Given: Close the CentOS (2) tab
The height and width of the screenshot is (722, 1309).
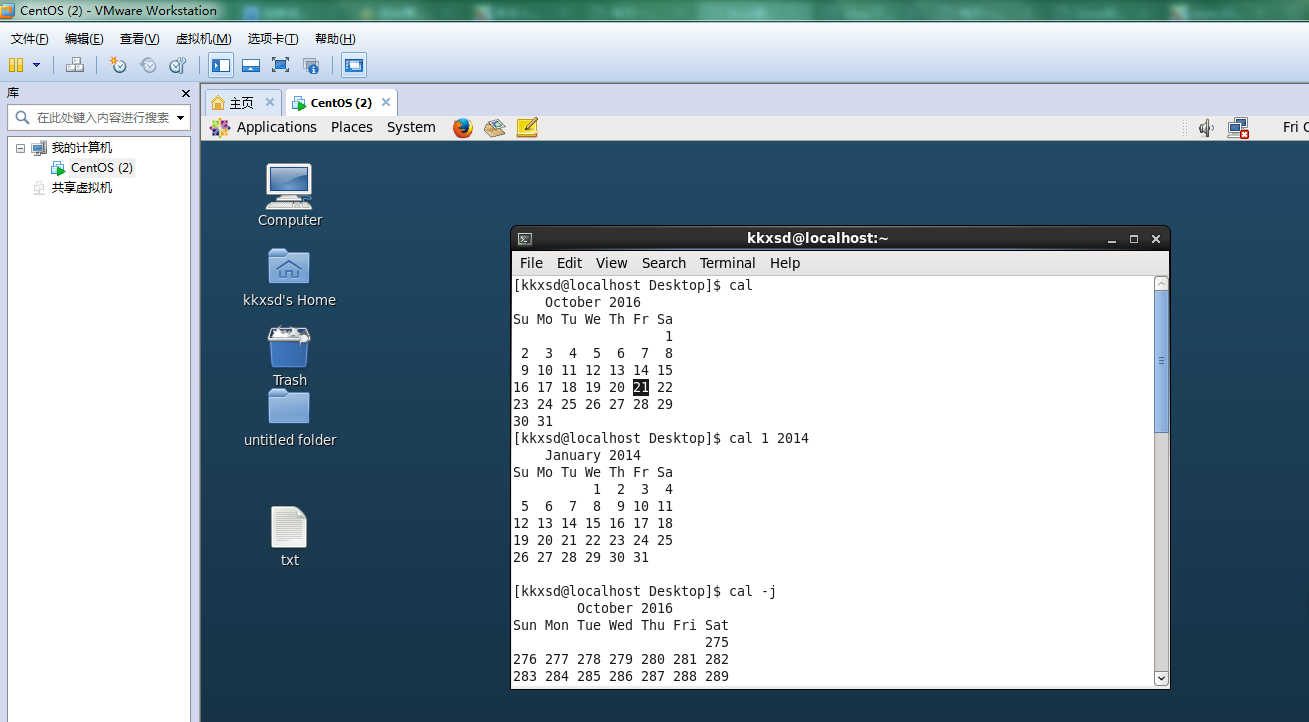Looking at the screenshot, I should tap(386, 102).
